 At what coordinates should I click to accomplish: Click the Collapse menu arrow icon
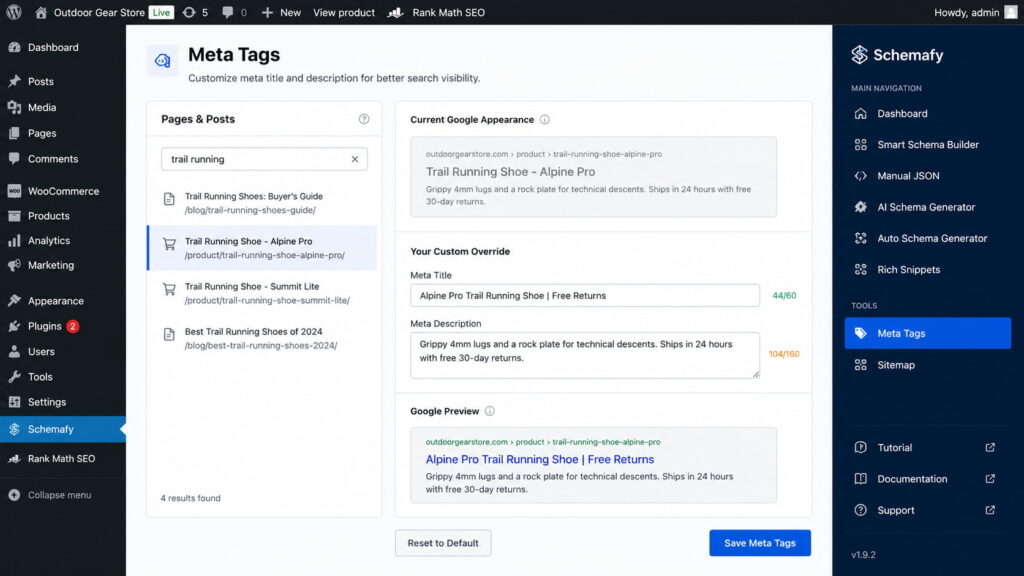[x=14, y=495]
